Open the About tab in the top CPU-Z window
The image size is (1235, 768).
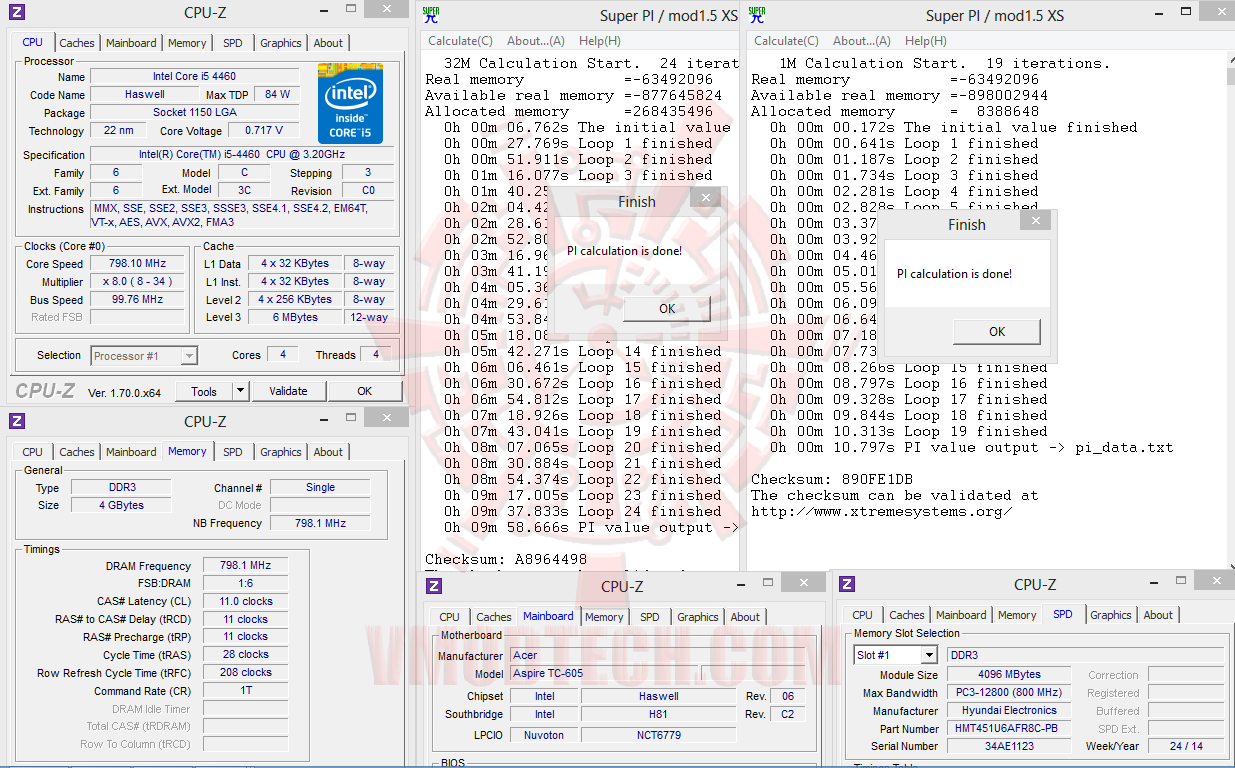[x=328, y=43]
